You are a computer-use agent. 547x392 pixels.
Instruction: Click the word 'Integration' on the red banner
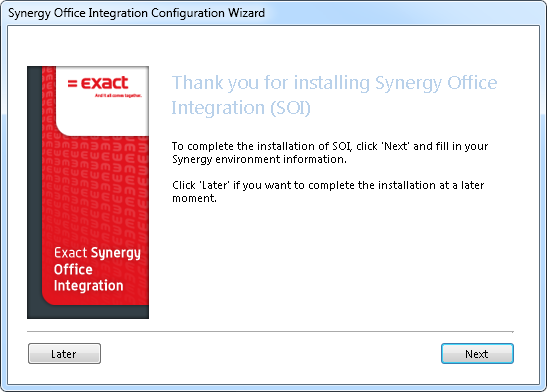click(89, 286)
